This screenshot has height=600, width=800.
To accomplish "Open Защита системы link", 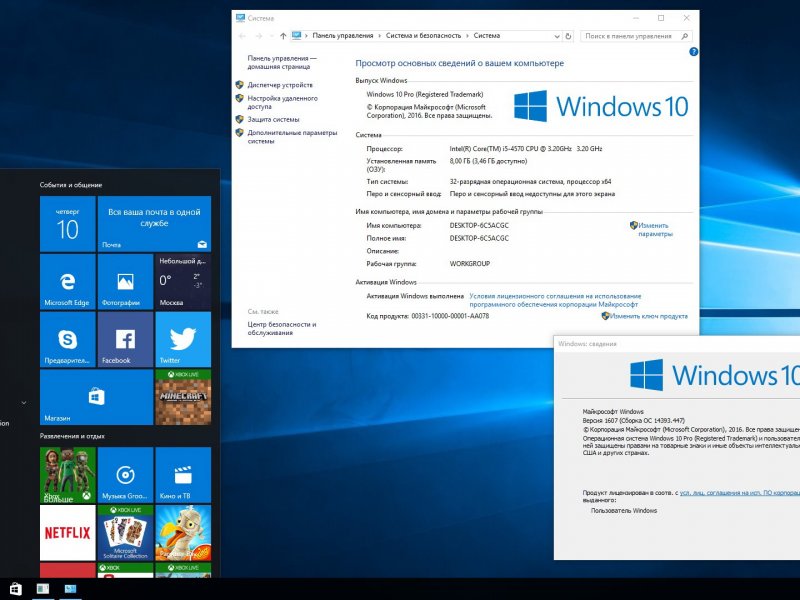I will pos(273,119).
